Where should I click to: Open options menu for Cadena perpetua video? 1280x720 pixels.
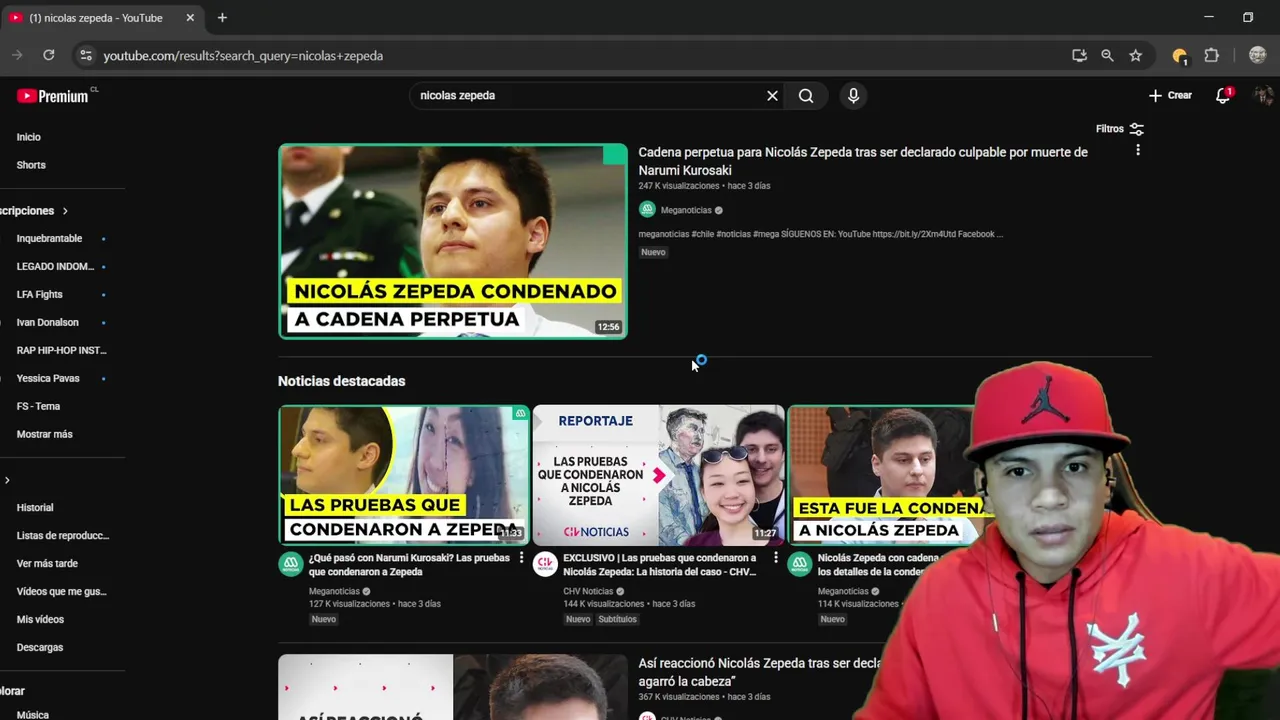[1137, 150]
